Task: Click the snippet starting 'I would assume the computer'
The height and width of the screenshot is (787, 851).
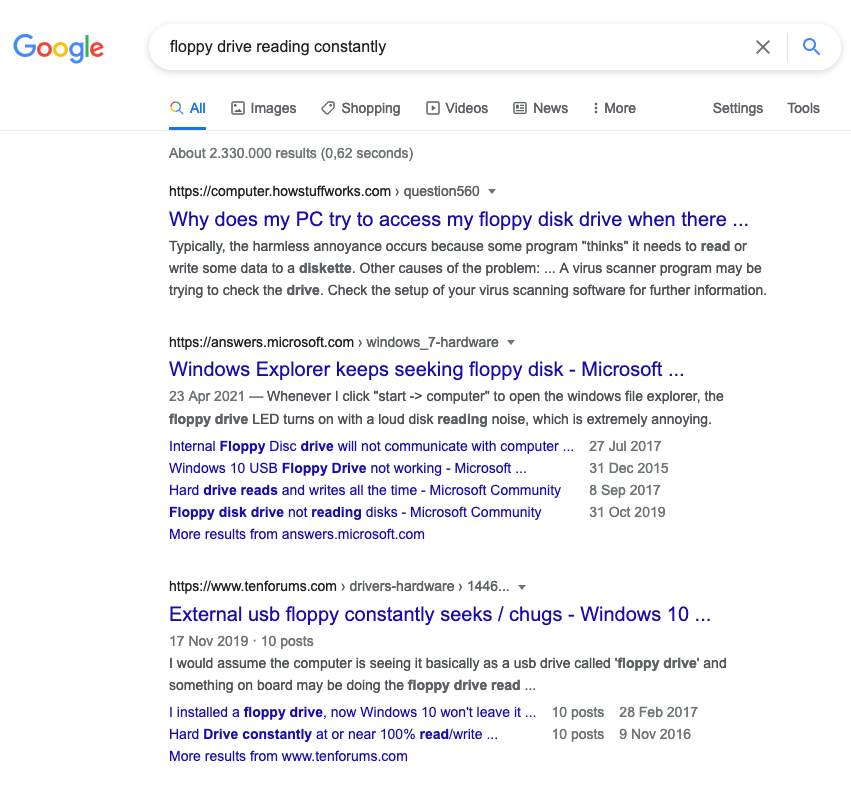Action: click(448, 674)
